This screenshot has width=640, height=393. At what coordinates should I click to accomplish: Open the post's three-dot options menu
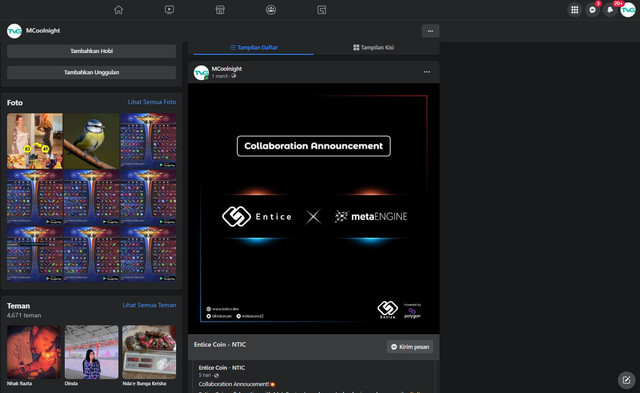click(x=427, y=72)
